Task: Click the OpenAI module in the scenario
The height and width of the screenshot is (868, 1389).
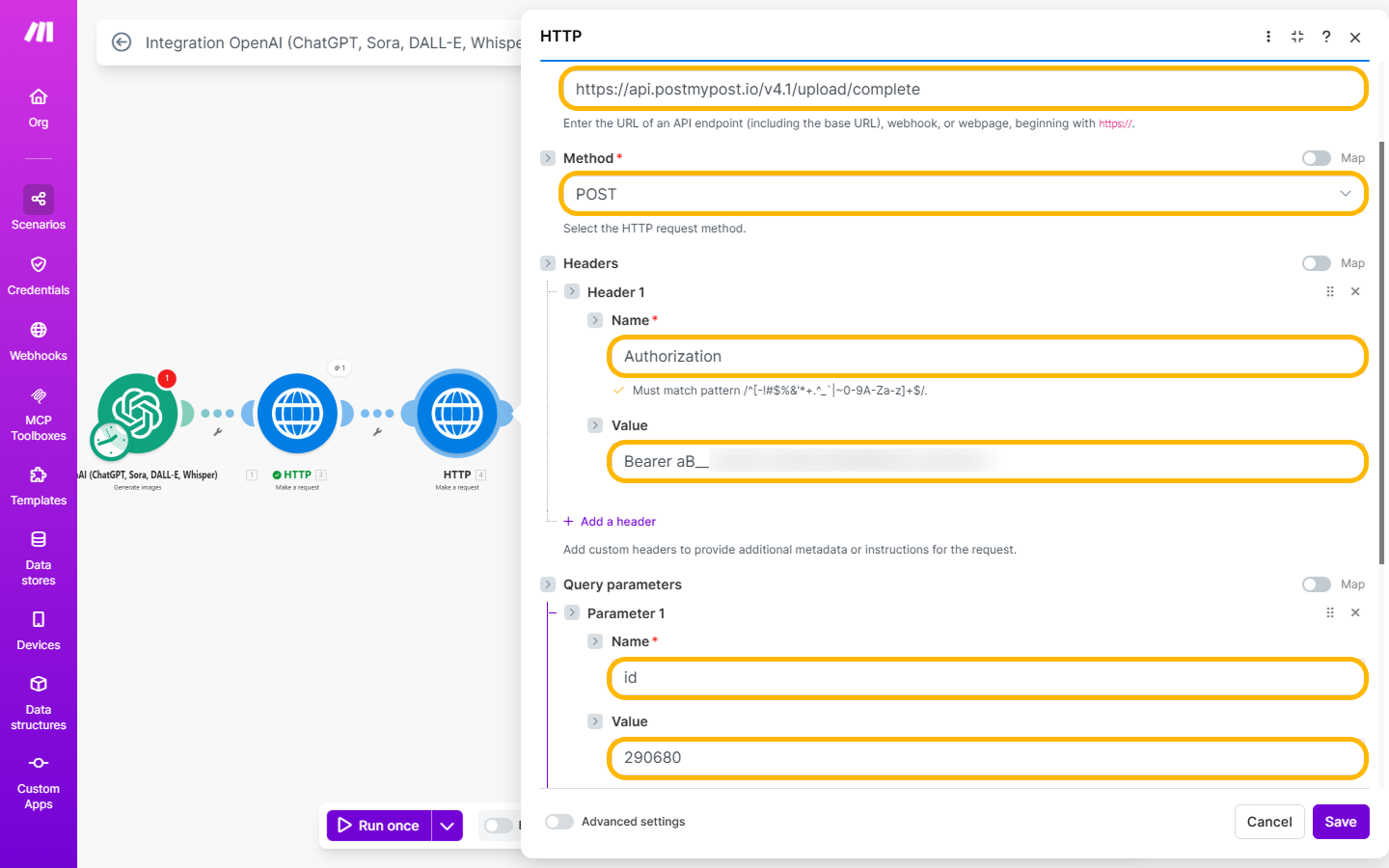Action: pos(138,414)
